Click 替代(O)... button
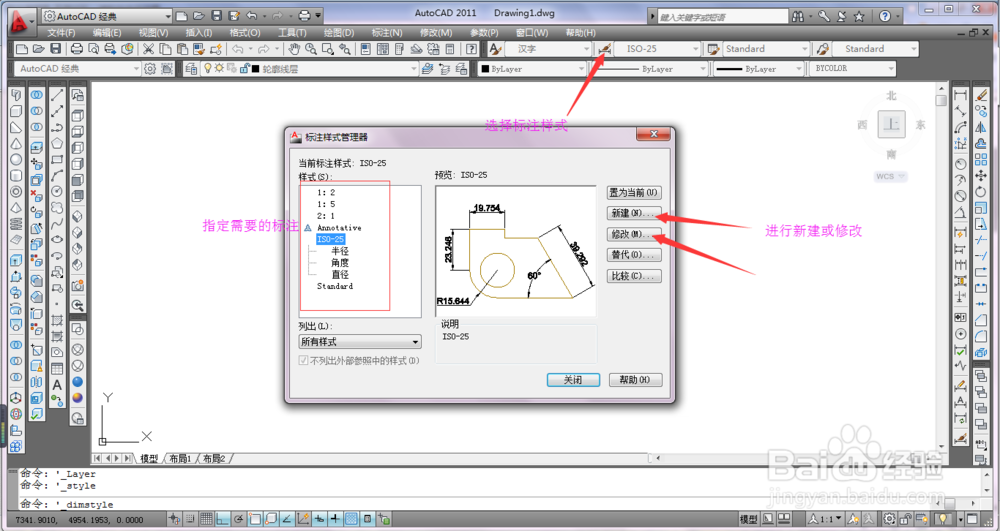1000x531 pixels. click(x=634, y=255)
